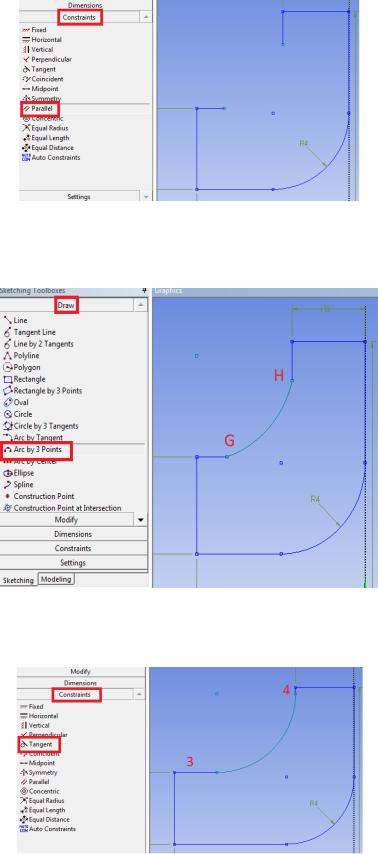Select Tangent constraint in bottom panel
Image resolution: width=378 pixels, height=854 pixels.
pos(36,744)
